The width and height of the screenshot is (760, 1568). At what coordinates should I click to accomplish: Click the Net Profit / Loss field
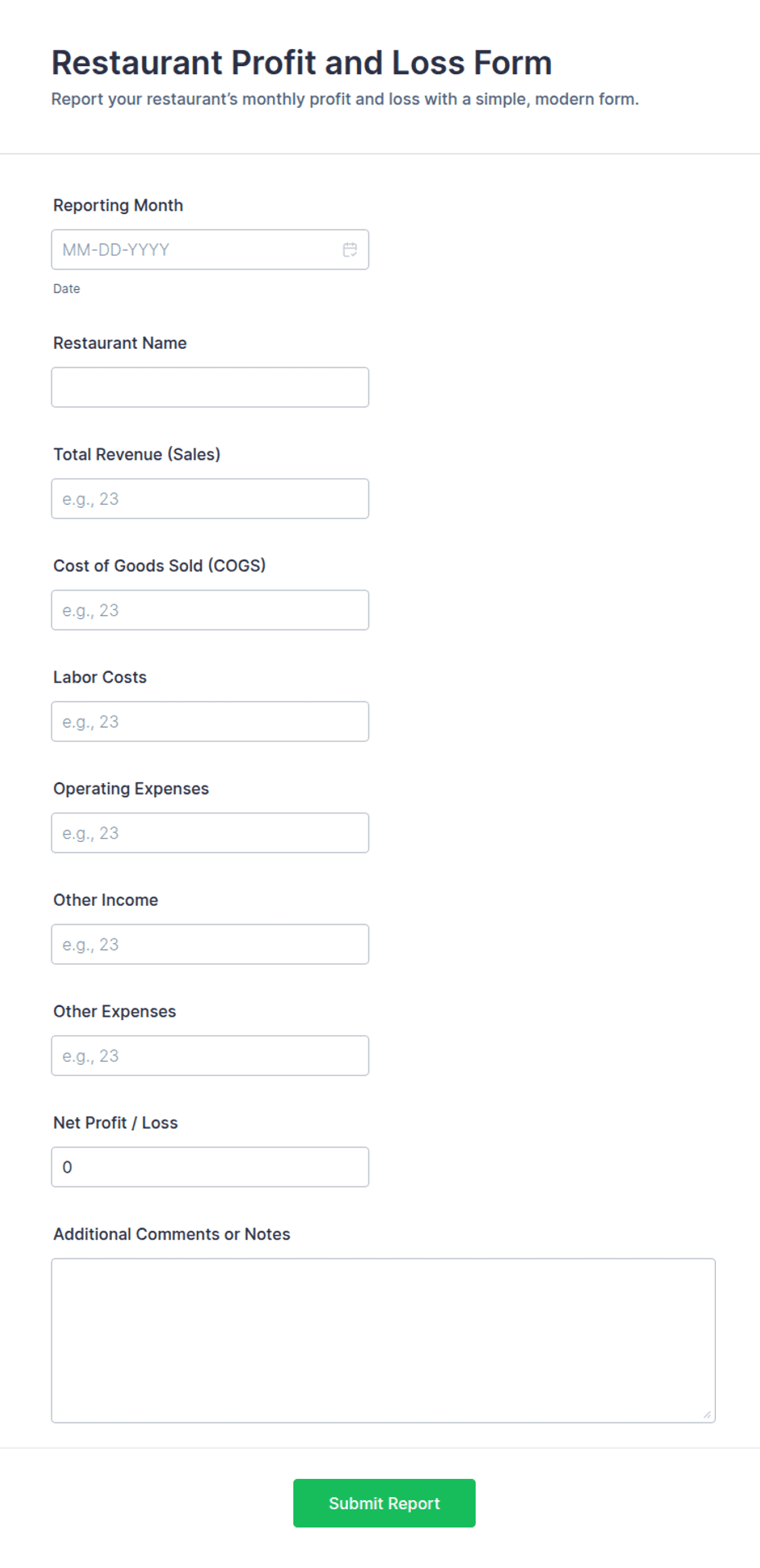210,1167
